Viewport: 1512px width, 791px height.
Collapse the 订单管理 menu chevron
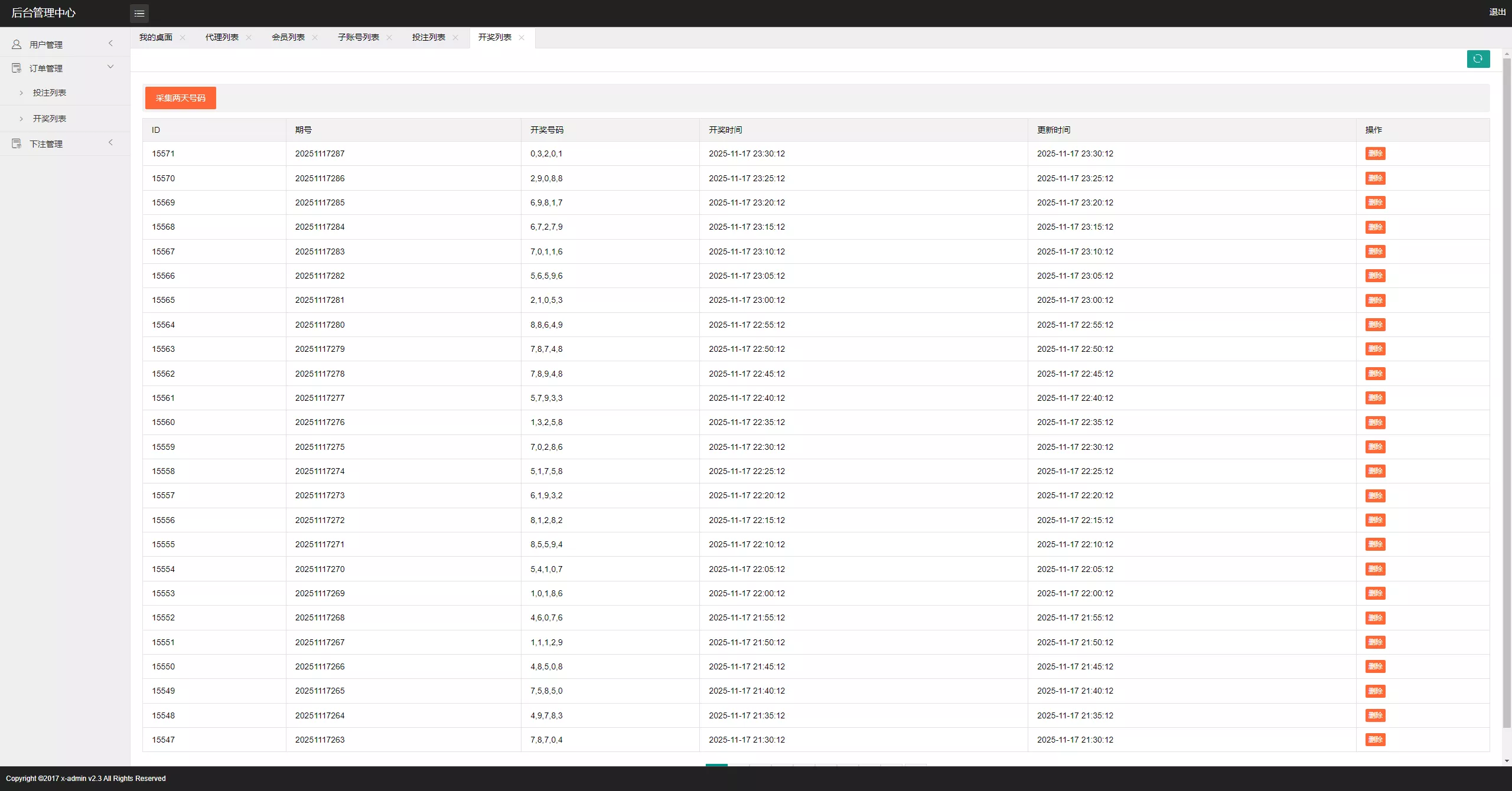coord(110,67)
